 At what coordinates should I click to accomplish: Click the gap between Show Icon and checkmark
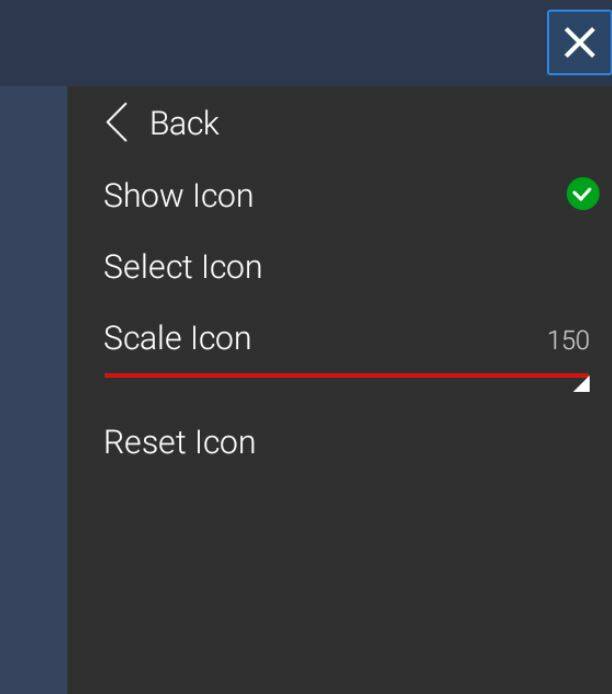(410, 195)
